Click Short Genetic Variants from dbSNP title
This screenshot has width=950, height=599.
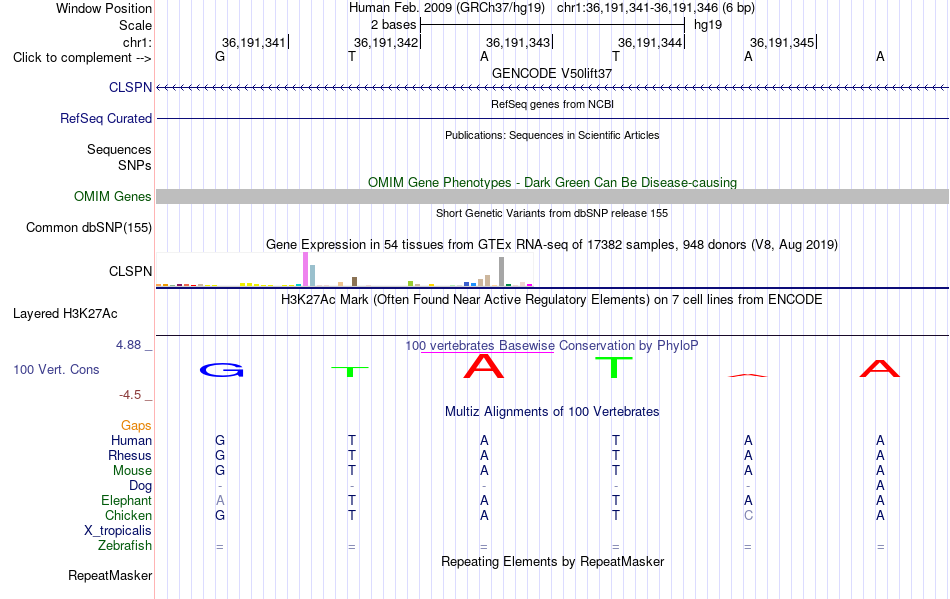coord(552,213)
